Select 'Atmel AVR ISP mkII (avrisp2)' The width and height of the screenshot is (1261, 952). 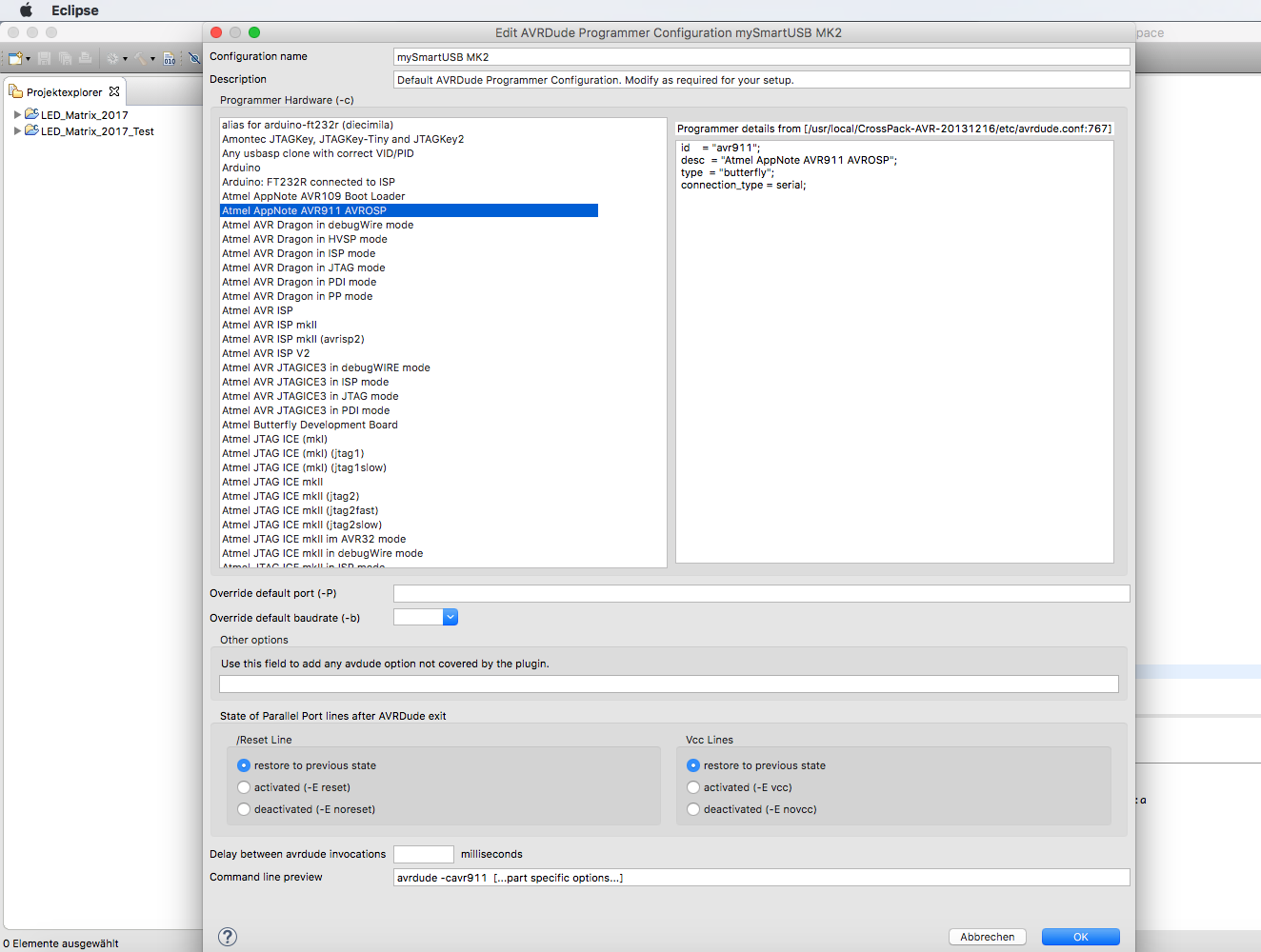pos(293,339)
